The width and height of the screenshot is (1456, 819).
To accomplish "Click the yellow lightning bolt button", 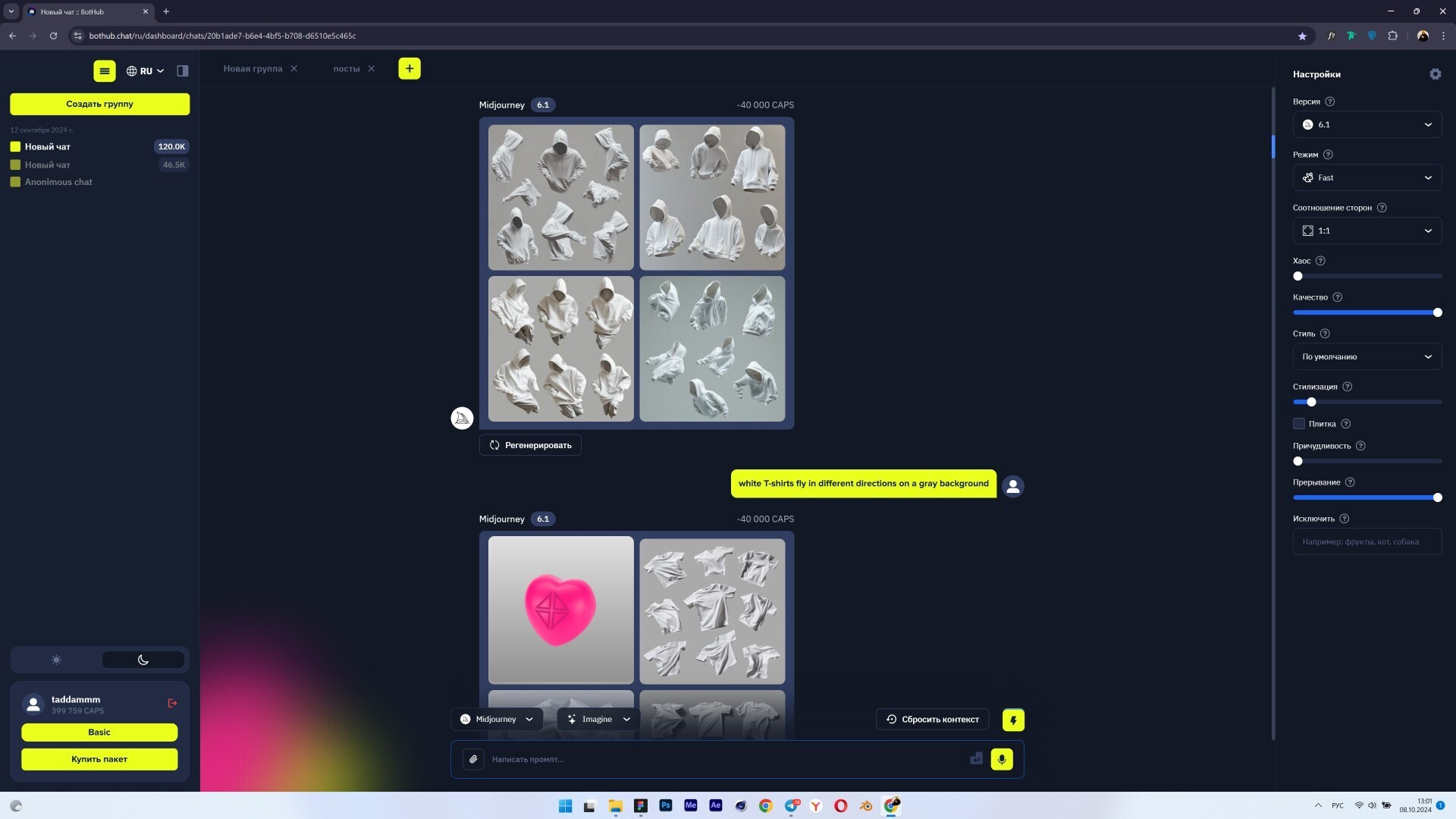I will pos(1013,720).
